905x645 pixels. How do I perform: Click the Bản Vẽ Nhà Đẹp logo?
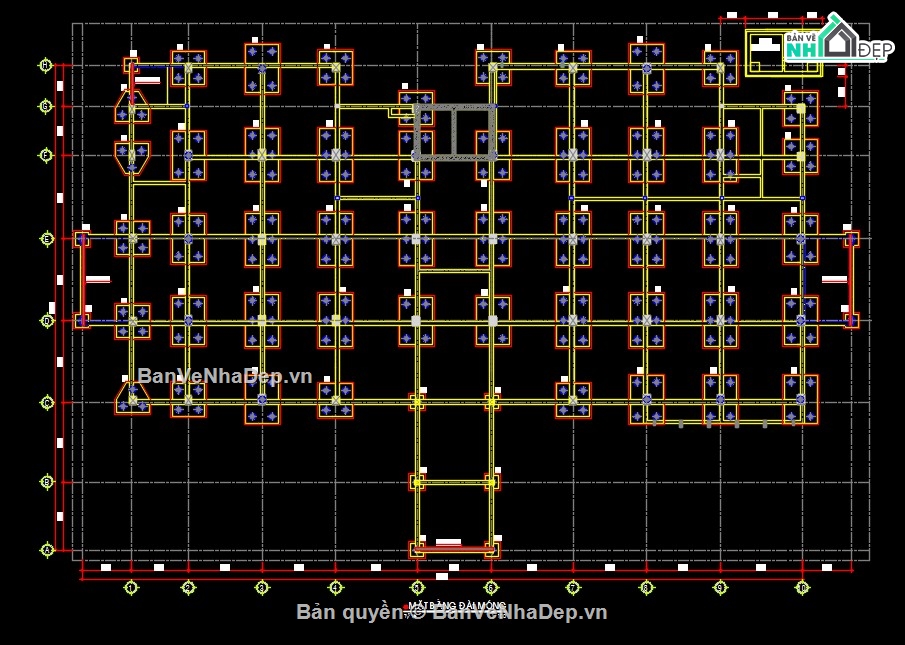838,39
